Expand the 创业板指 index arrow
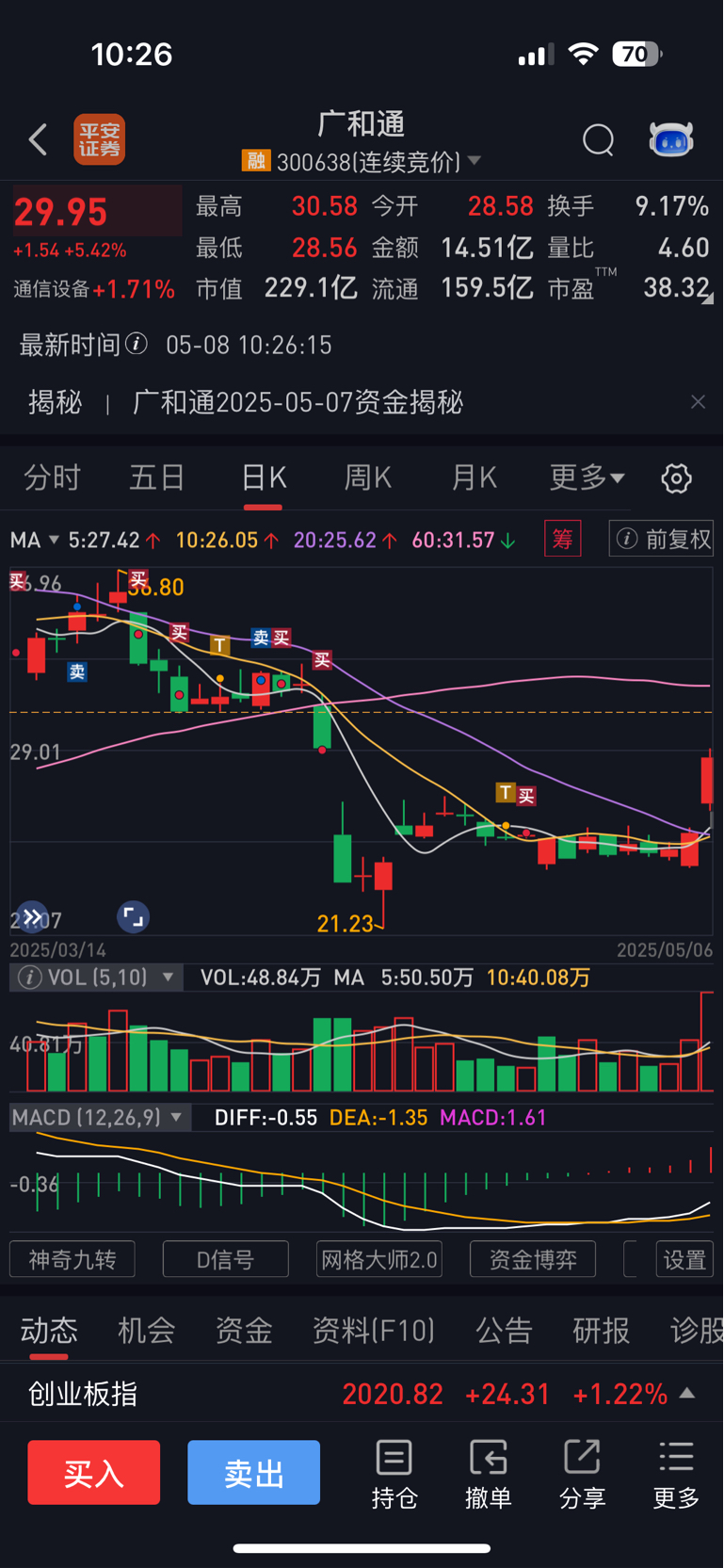 (x=687, y=1393)
